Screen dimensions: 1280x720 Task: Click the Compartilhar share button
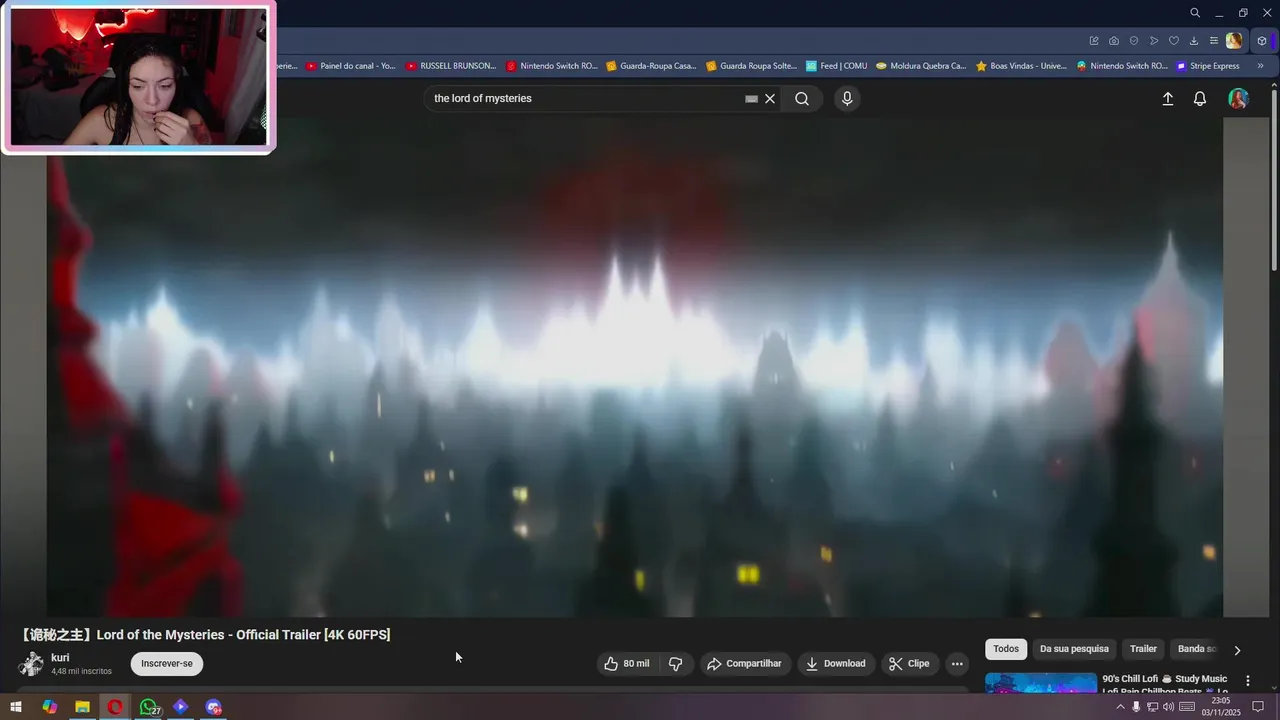(744, 664)
